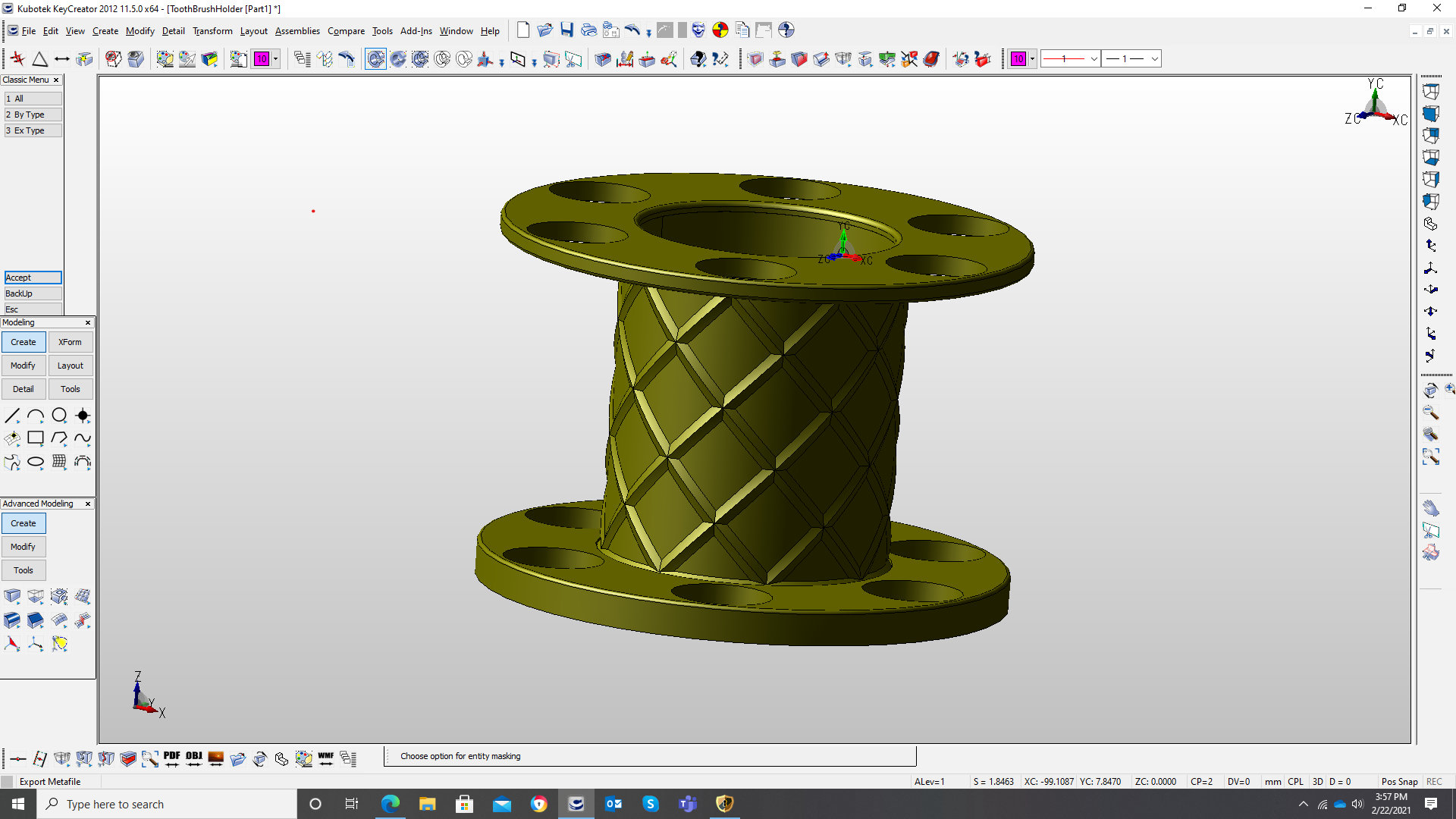1456x819 pixels.
Task: Open the Transform menu
Action: click(x=212, y=31)
